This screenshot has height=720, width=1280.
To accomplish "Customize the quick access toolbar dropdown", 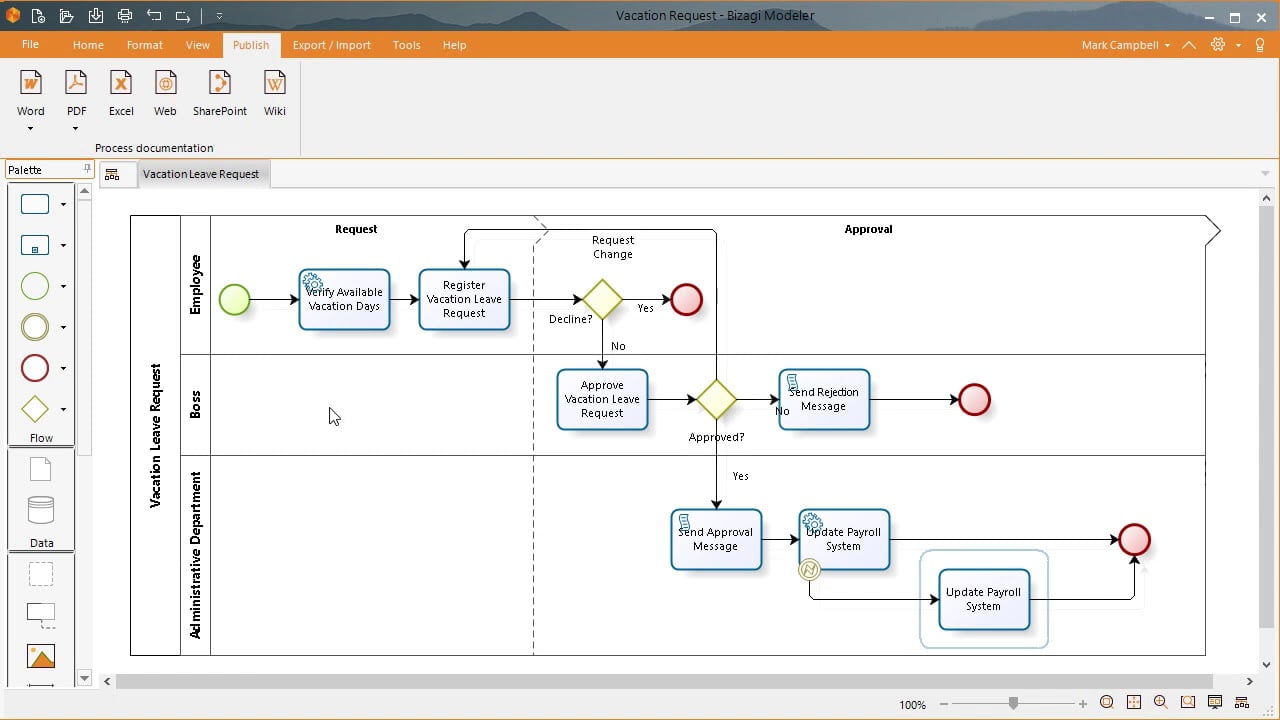I will (219, 16).
